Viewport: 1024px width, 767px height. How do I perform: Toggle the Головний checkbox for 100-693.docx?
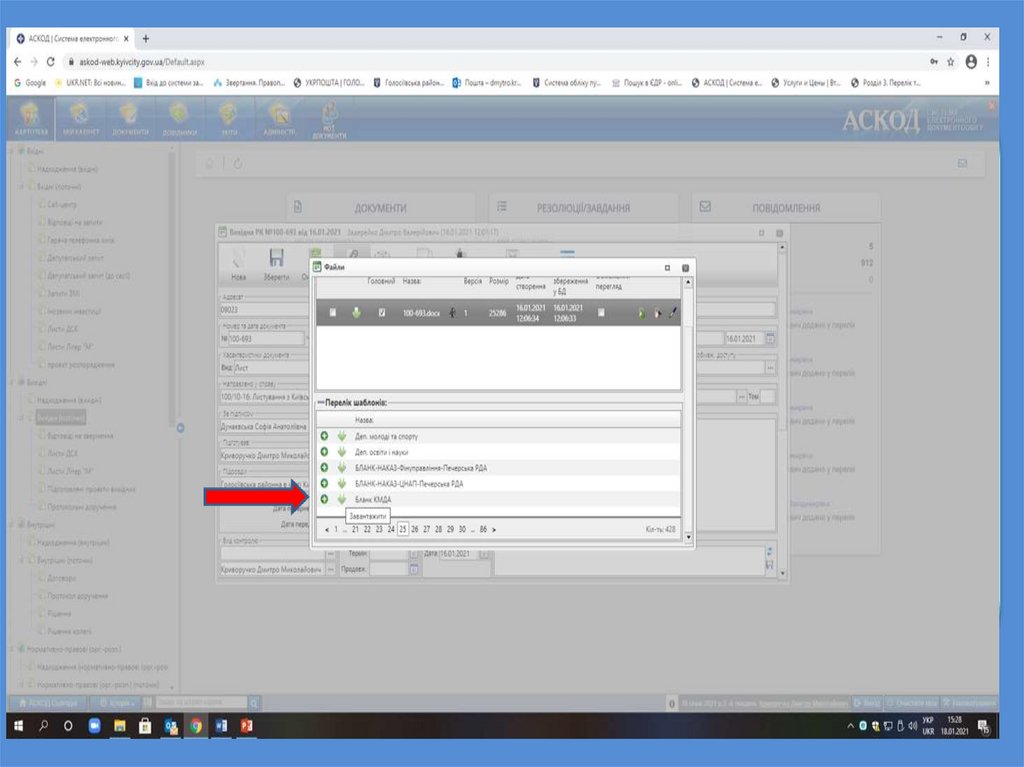(381, 313)
